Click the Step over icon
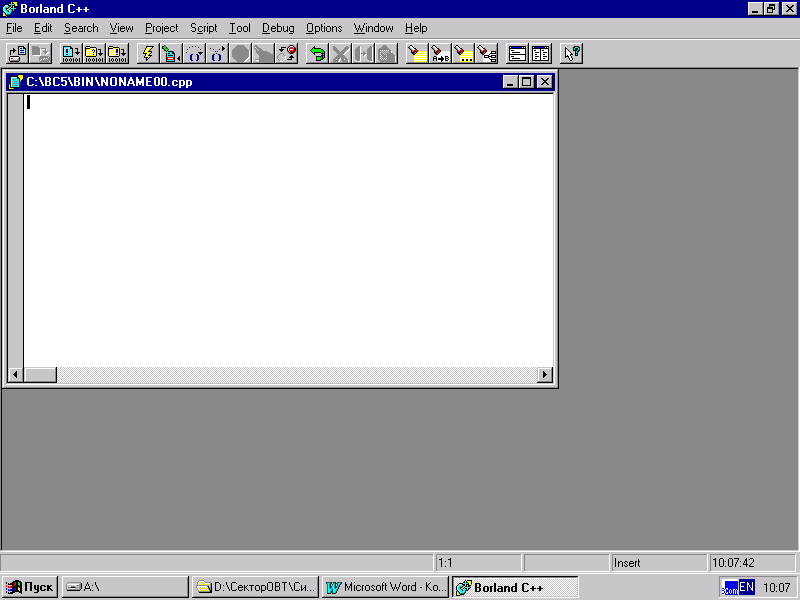Viewport: 800px width, 600px height. tap(194, 53)
